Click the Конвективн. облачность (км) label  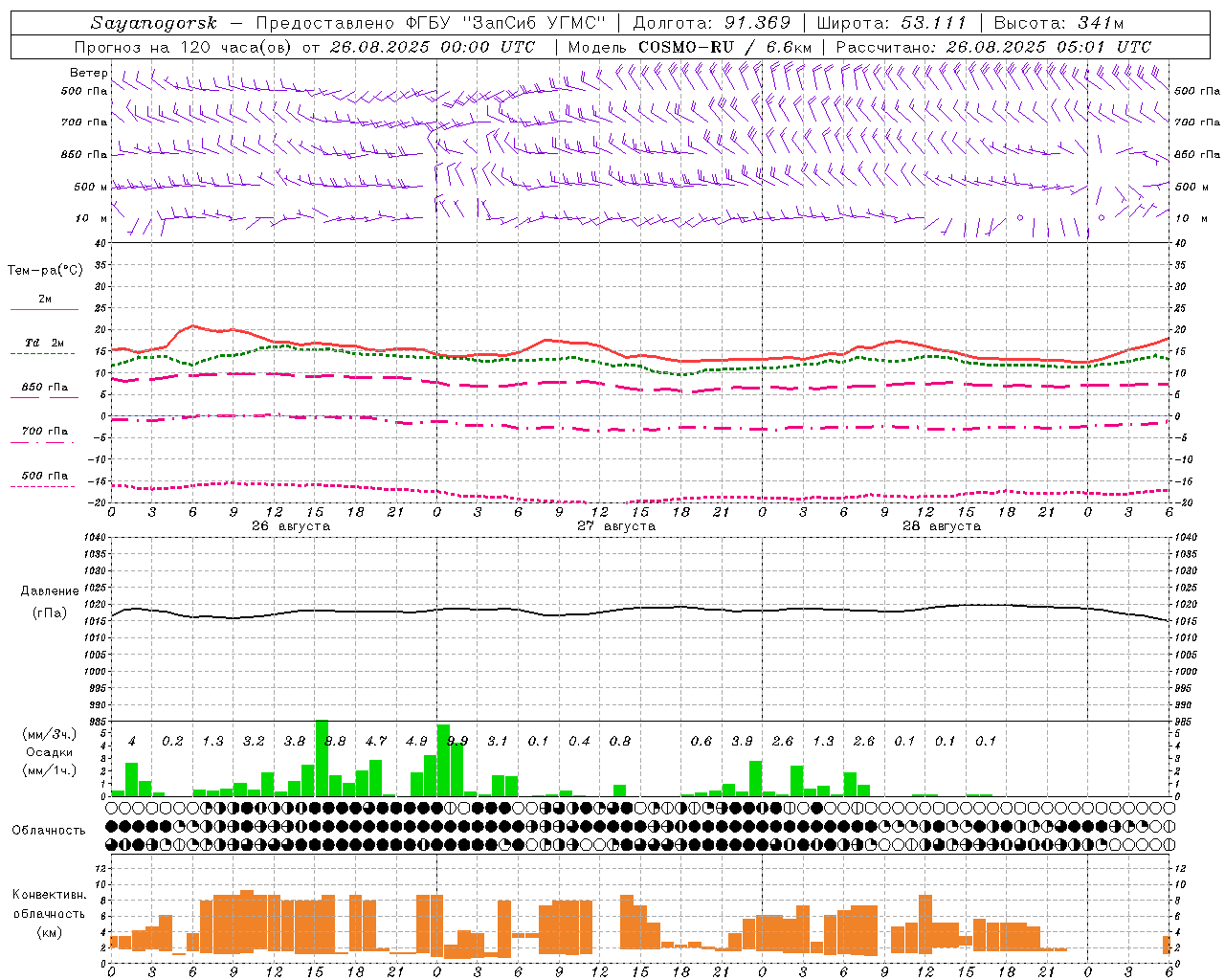(49, 913)
